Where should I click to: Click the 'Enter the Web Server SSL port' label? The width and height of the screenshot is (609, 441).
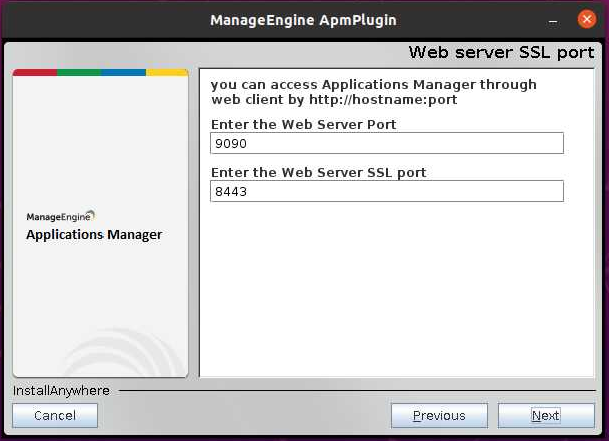pyautogui.click(x=318, y=173)
